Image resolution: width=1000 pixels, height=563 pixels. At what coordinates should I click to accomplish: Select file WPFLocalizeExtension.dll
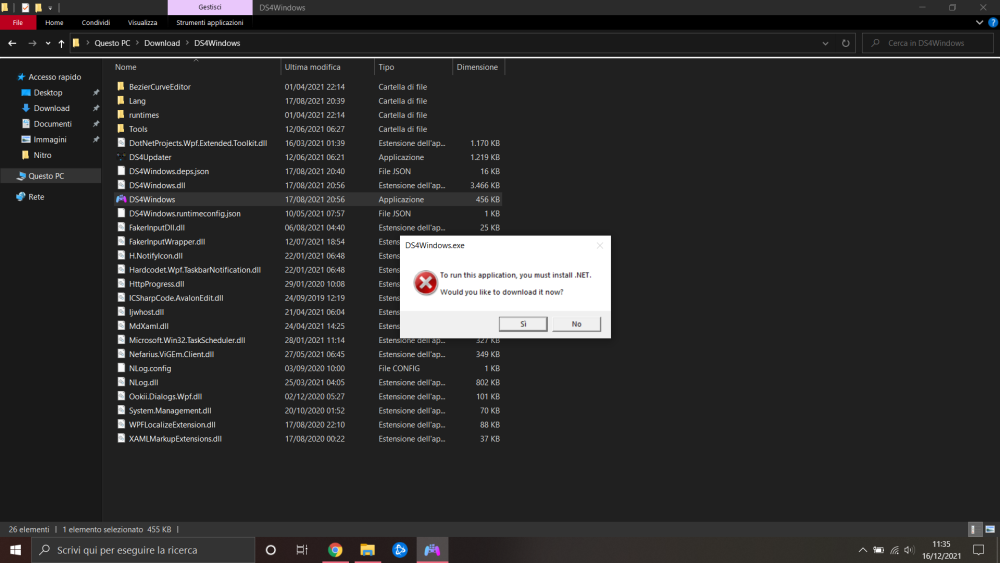pos(172,425)
